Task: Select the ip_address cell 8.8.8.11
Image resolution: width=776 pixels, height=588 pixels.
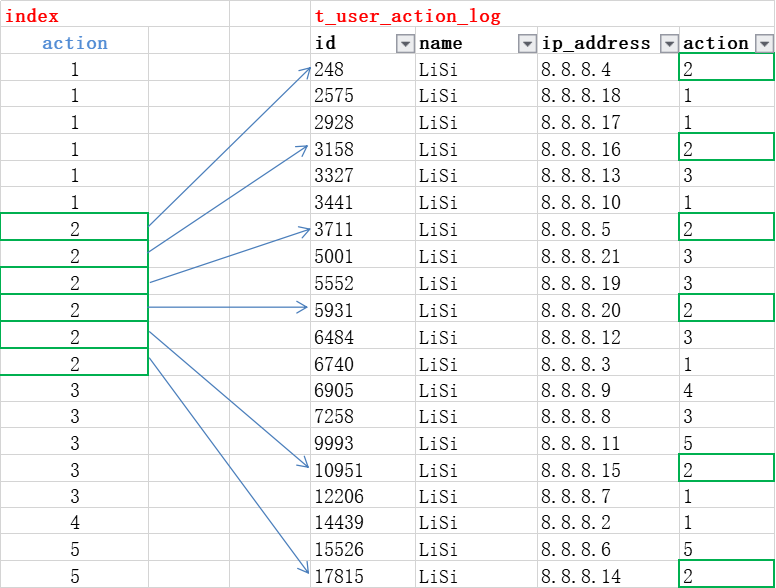Action: click(608, 442)
